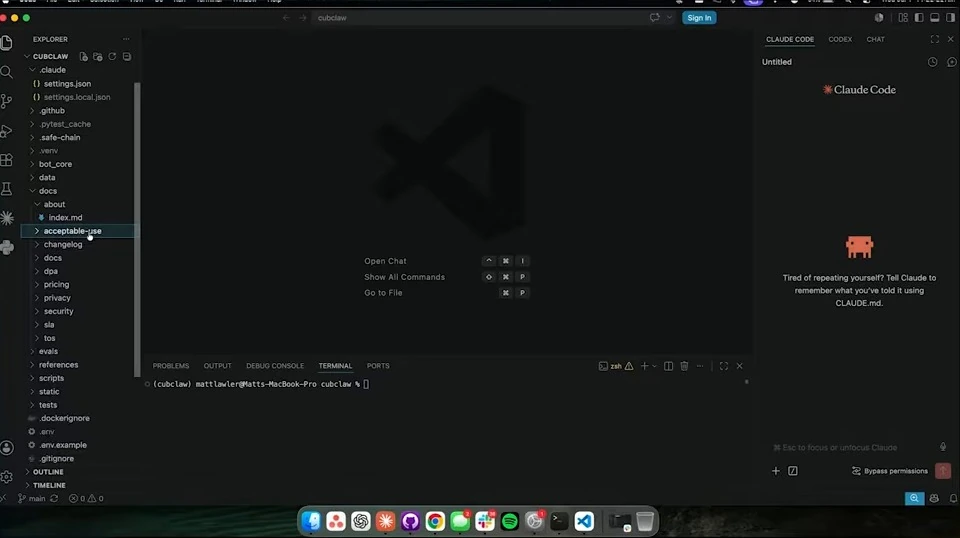Viewport: 960px width, 538px height.
Task: Open the Search view in activity bar
Action: (7, 72)
